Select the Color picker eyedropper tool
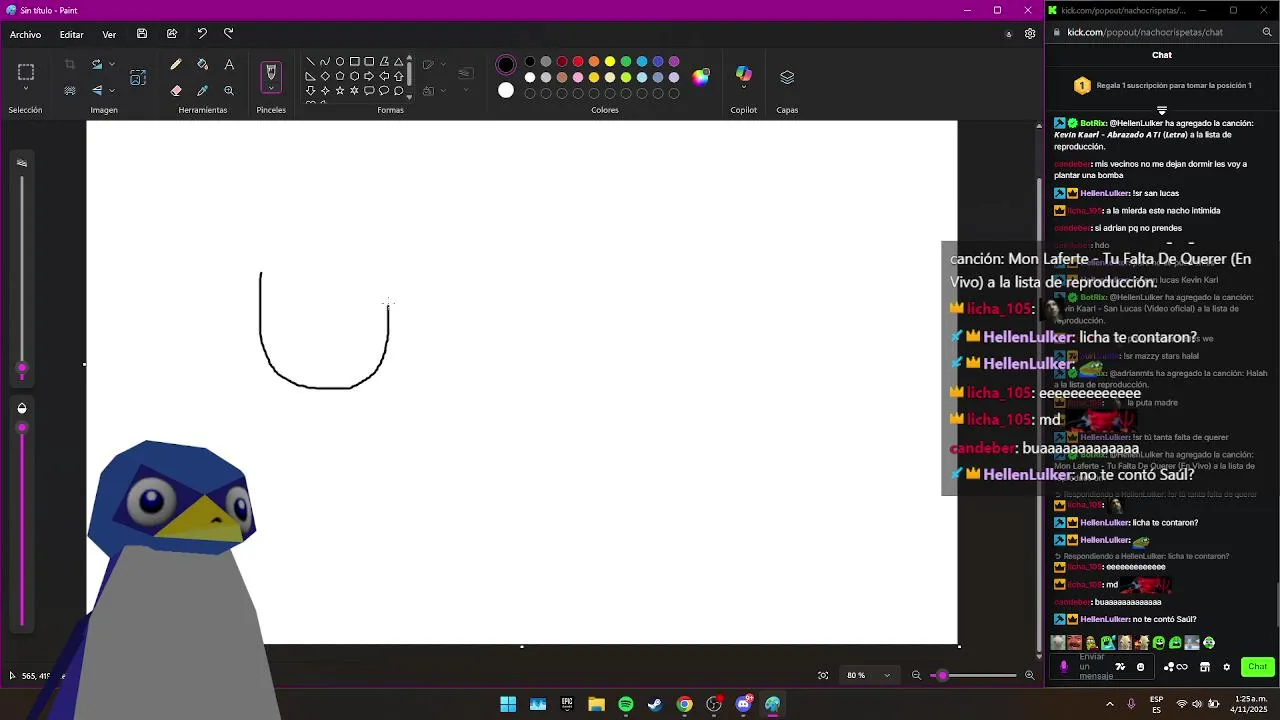 [x=202, y=90]
